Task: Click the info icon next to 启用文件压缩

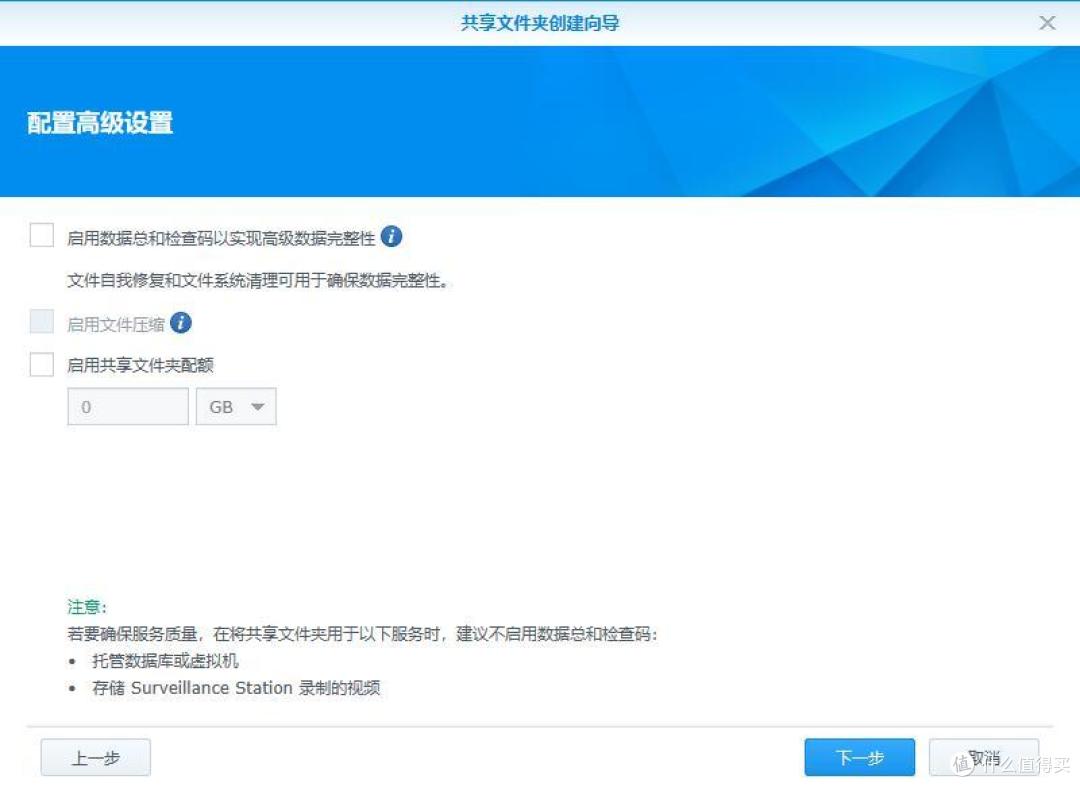Action: [181, 323]
